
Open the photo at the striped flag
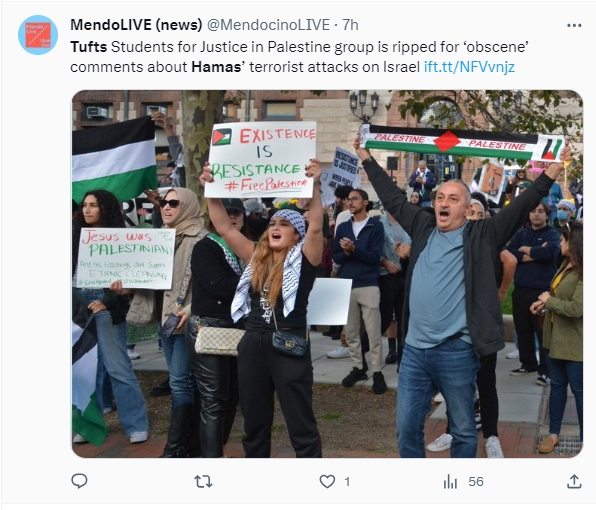click(x=114, y=158)
